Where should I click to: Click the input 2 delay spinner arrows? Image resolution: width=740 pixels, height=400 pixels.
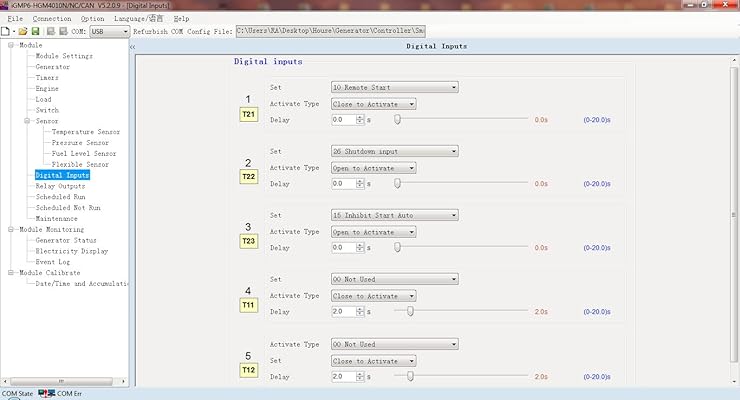click(x=360, y=183)
